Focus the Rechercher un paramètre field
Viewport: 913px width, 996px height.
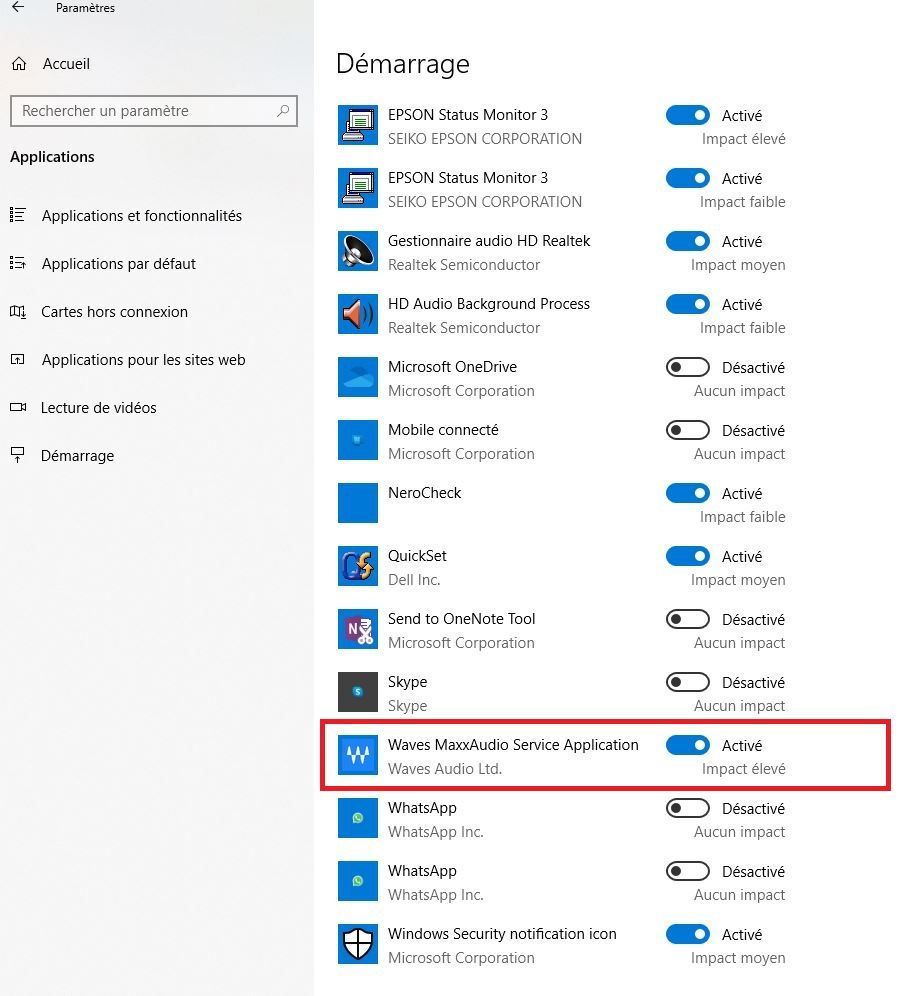click(154, 111)
